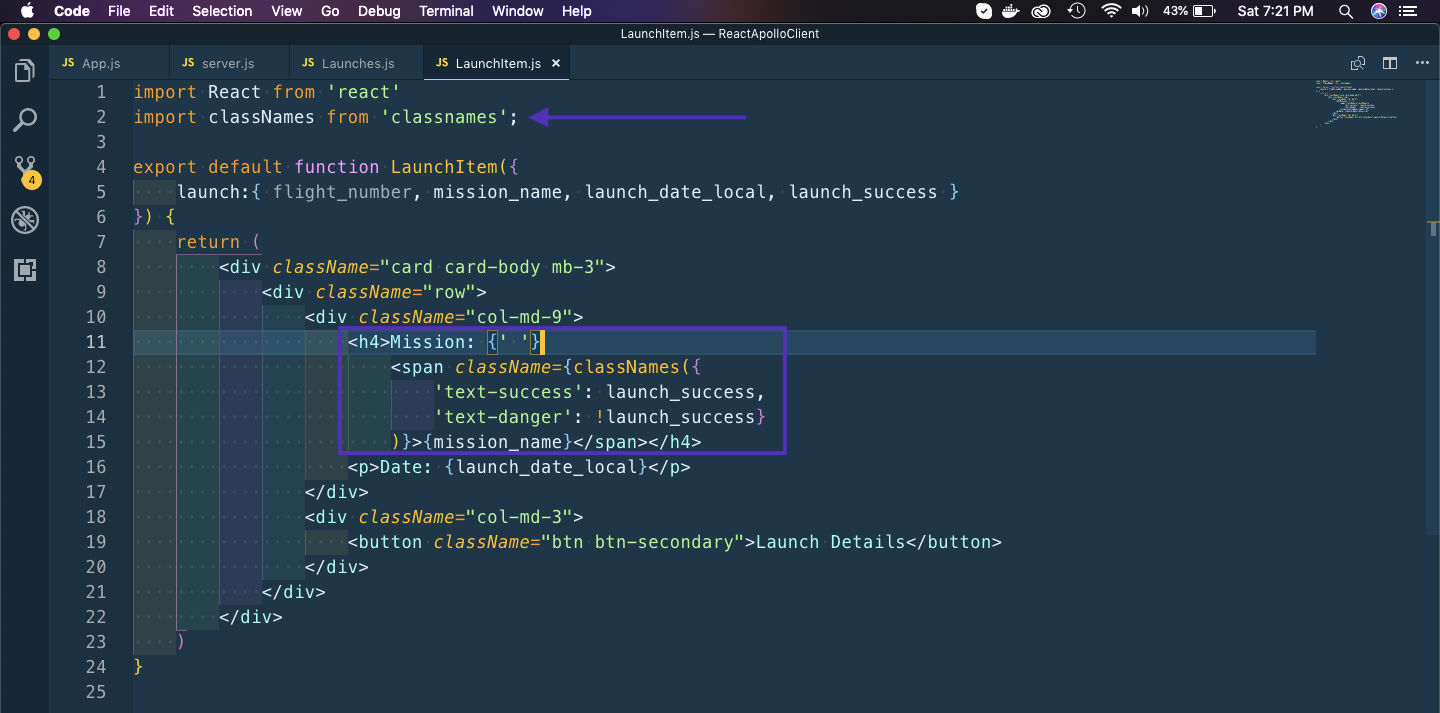Click line number 11 in the gutter

pyautogui.click(x=95, y=342)
